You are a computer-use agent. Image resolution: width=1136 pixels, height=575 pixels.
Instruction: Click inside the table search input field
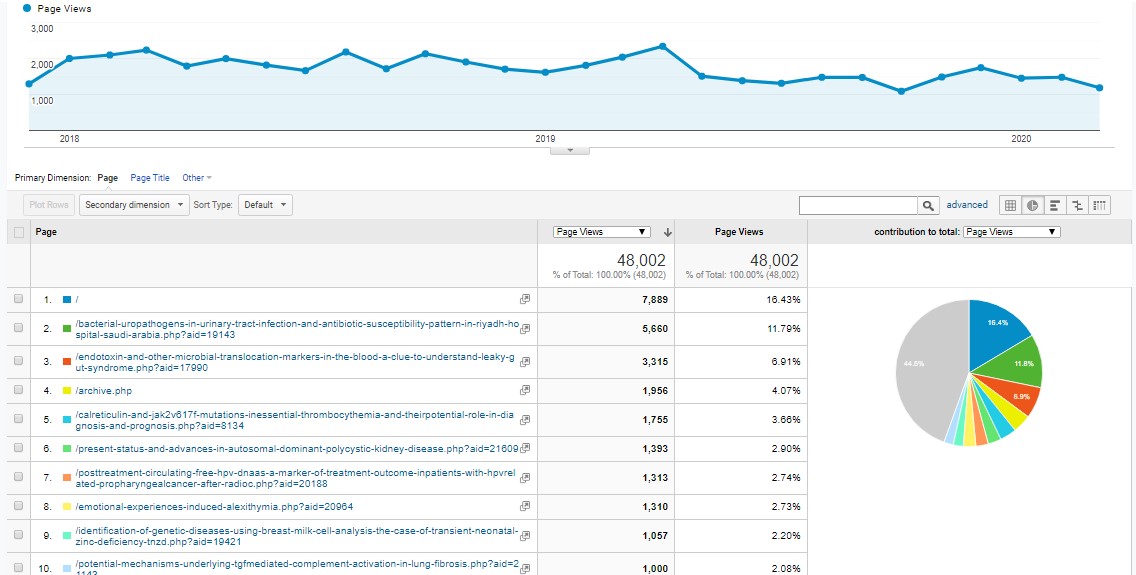pos(858,205)
